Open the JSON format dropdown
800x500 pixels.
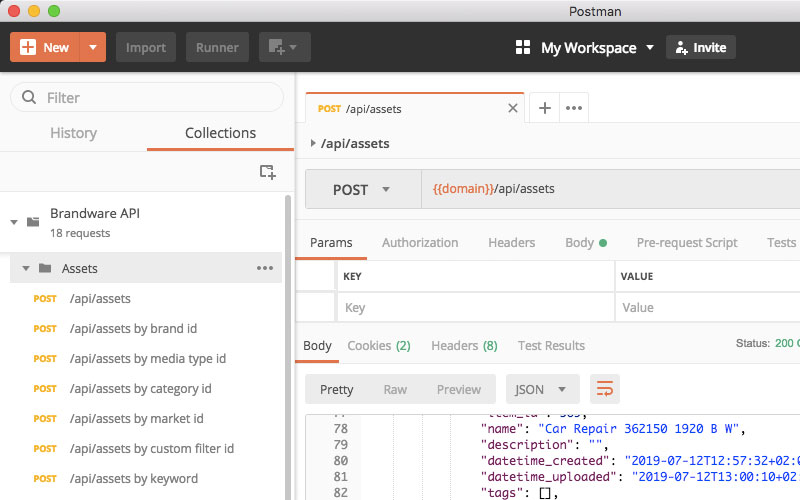[x=543, y=389]
